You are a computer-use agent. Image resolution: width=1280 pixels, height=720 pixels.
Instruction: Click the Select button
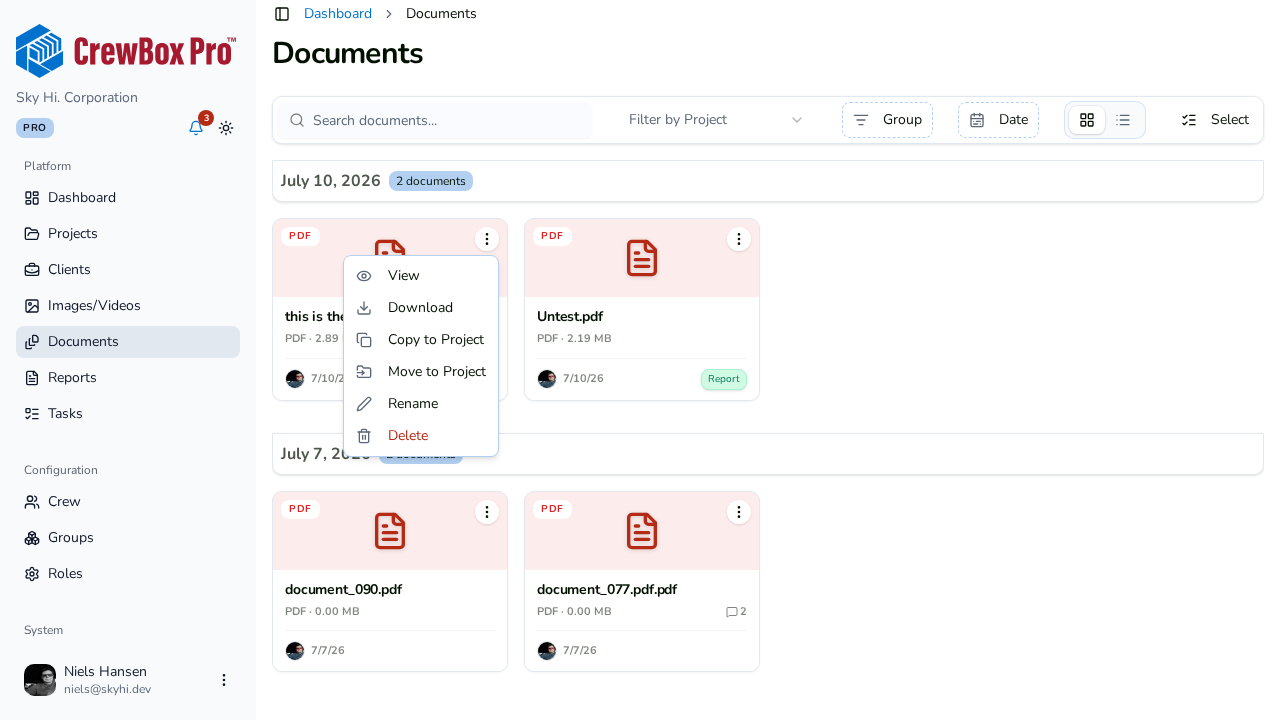click(x=1215, y=120)
